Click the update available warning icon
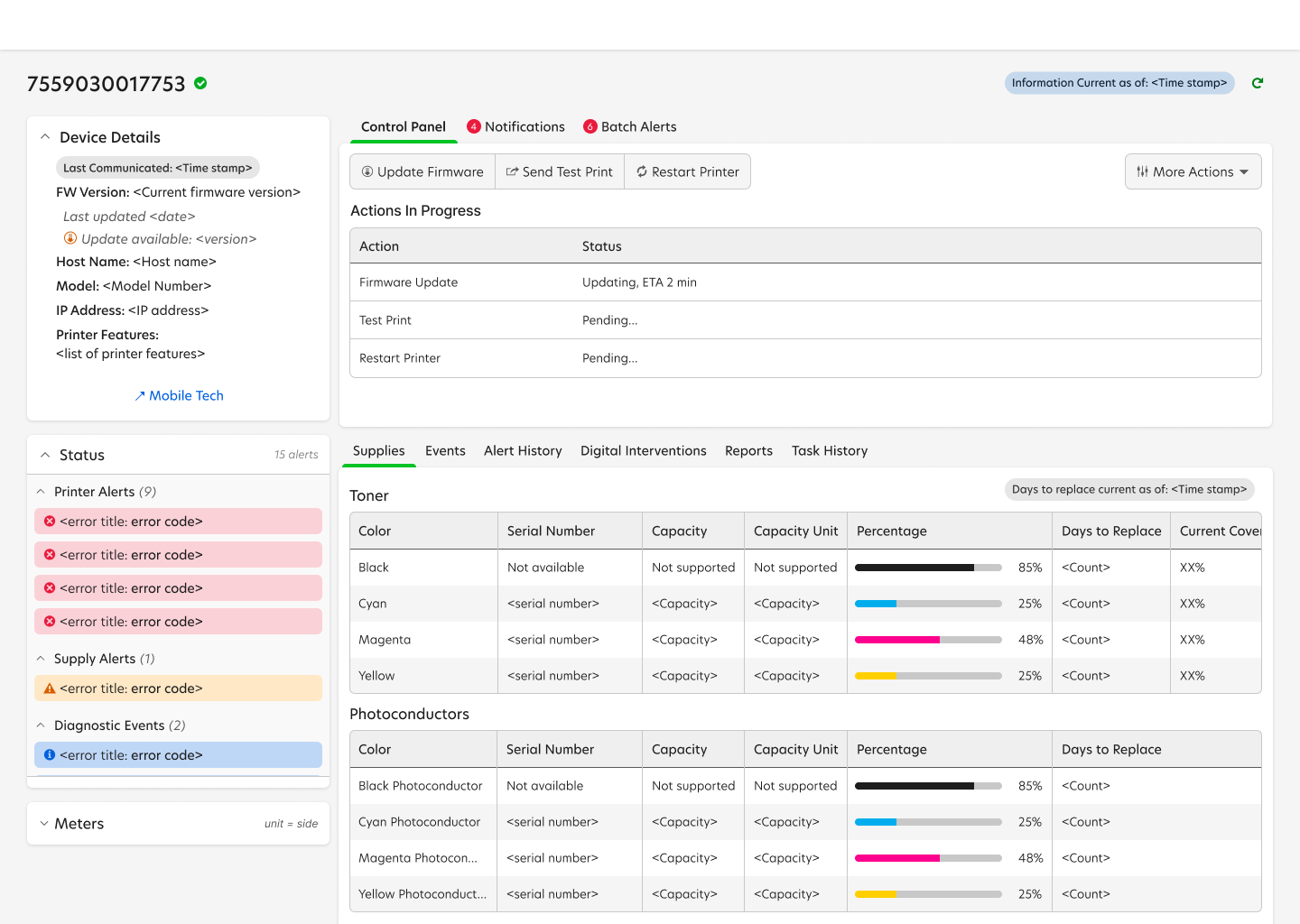This screenshot has height=924, width=1300. click(70, 238)
